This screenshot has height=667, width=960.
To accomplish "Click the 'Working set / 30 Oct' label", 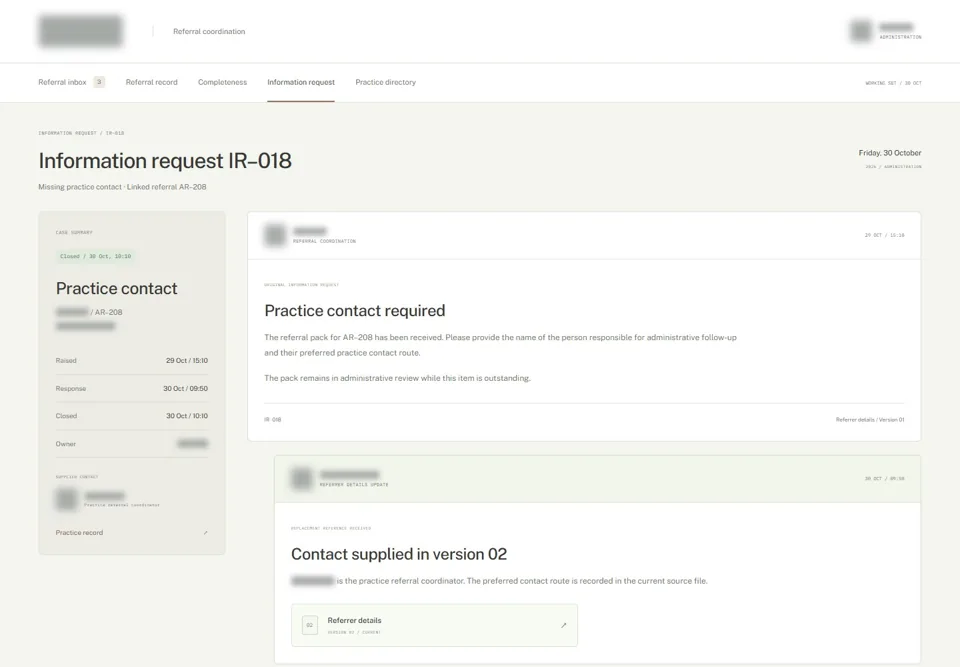I will [x=893, y=83].
